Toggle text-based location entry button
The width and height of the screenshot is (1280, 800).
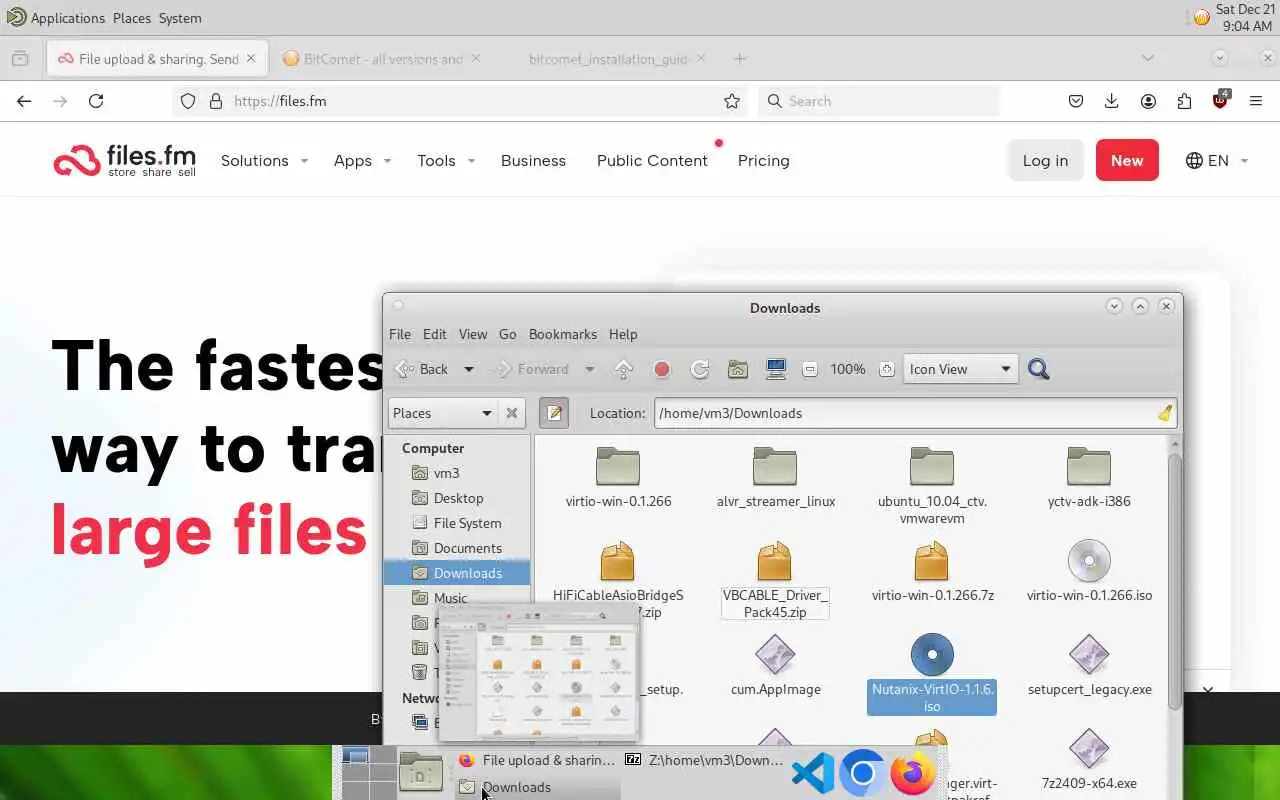[x=554, y=413]
